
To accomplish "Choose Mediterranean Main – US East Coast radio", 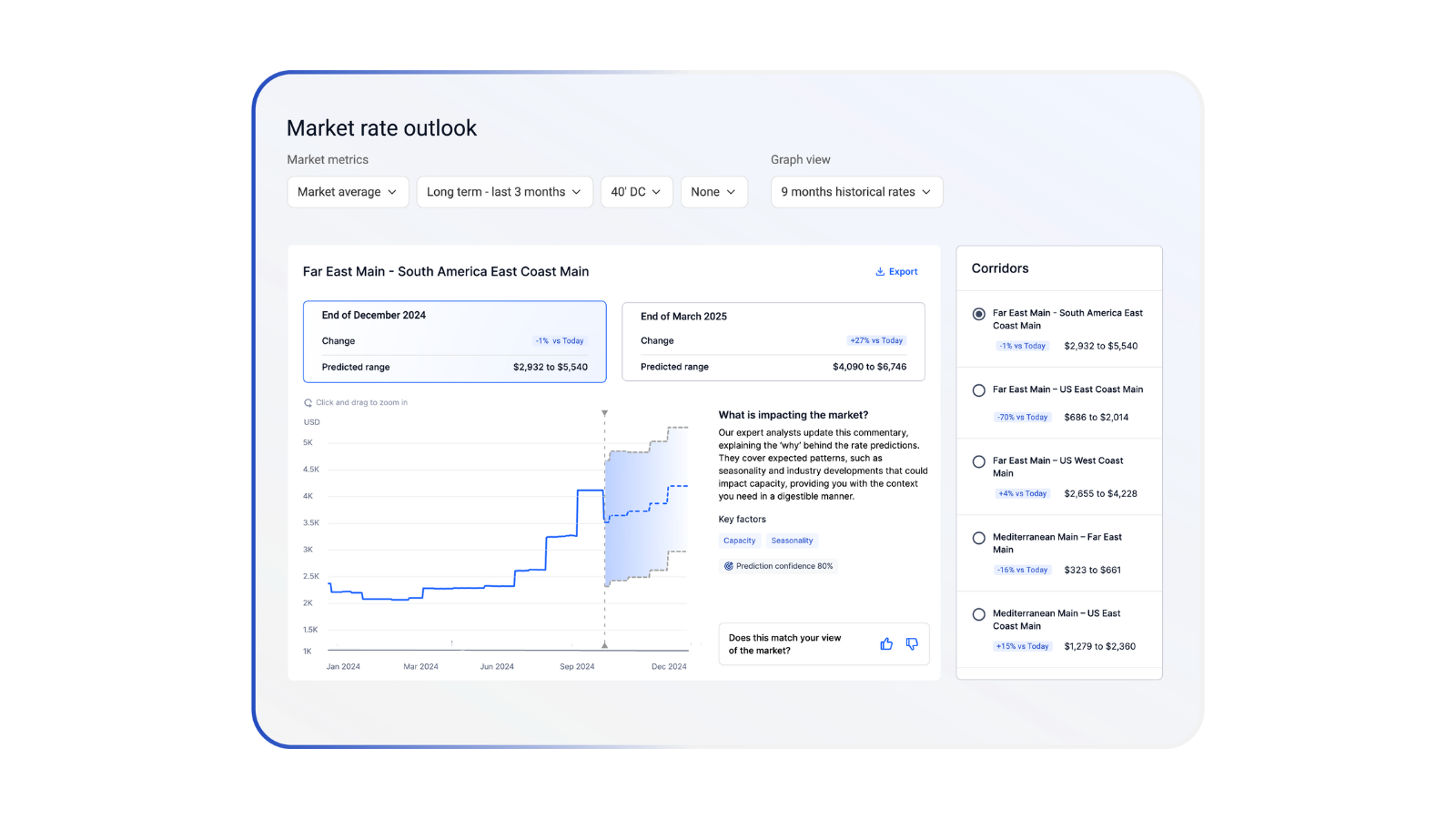I will coord(978,614).
